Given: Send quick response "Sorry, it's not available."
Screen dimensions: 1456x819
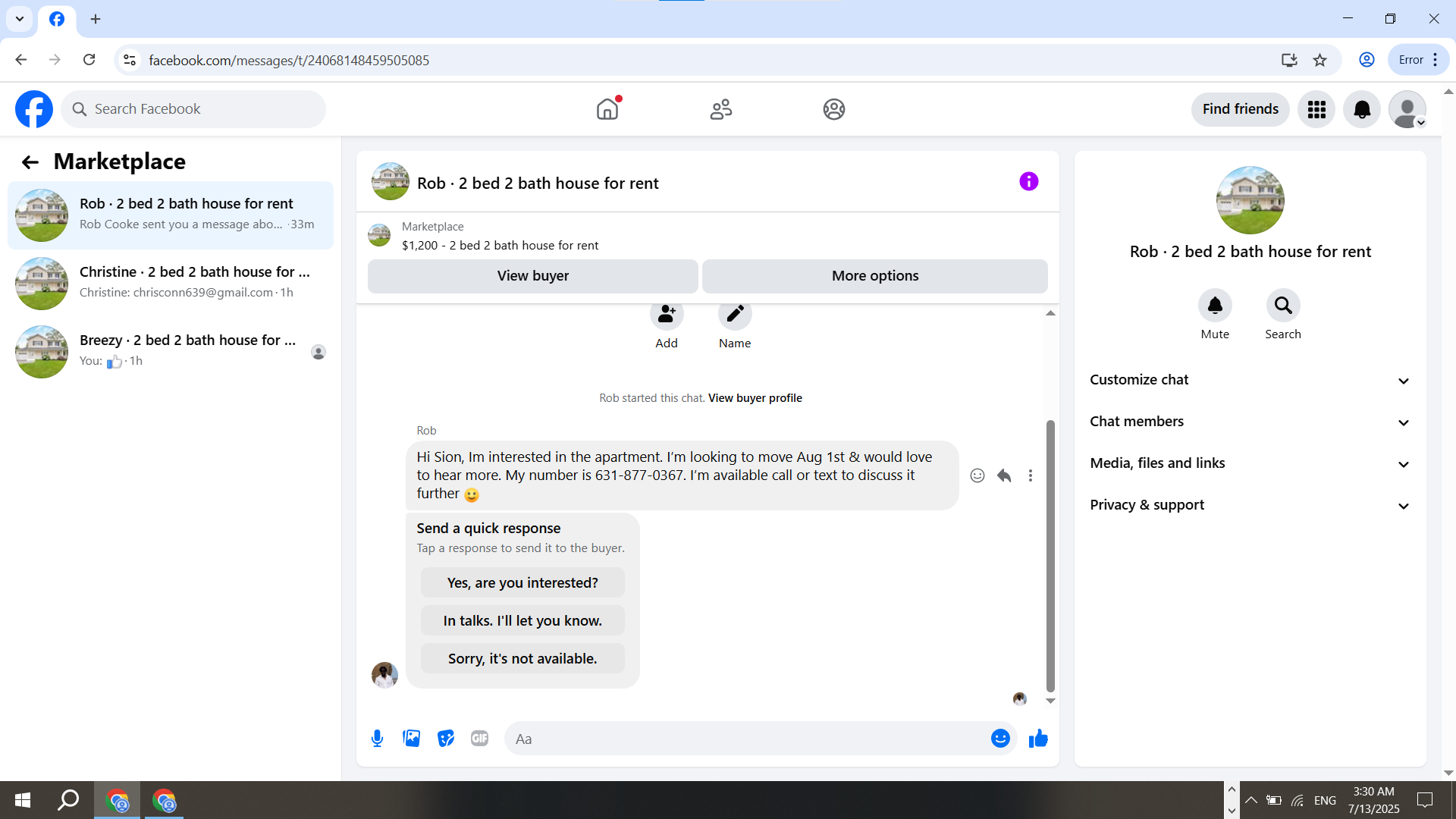Looking at the screenshot, I should click(522, 658).
